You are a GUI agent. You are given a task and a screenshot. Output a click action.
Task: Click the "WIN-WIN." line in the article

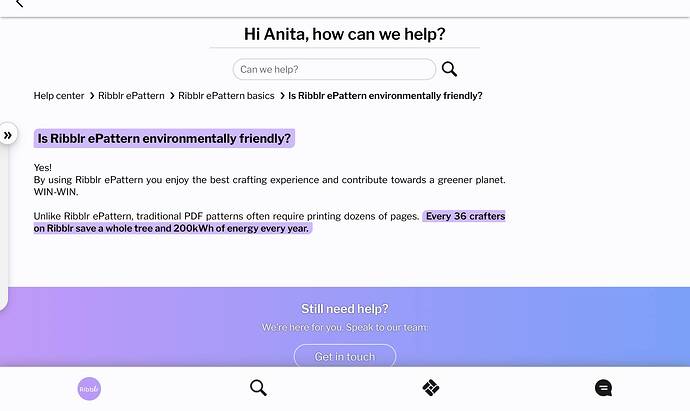click(x=56, y=191)
